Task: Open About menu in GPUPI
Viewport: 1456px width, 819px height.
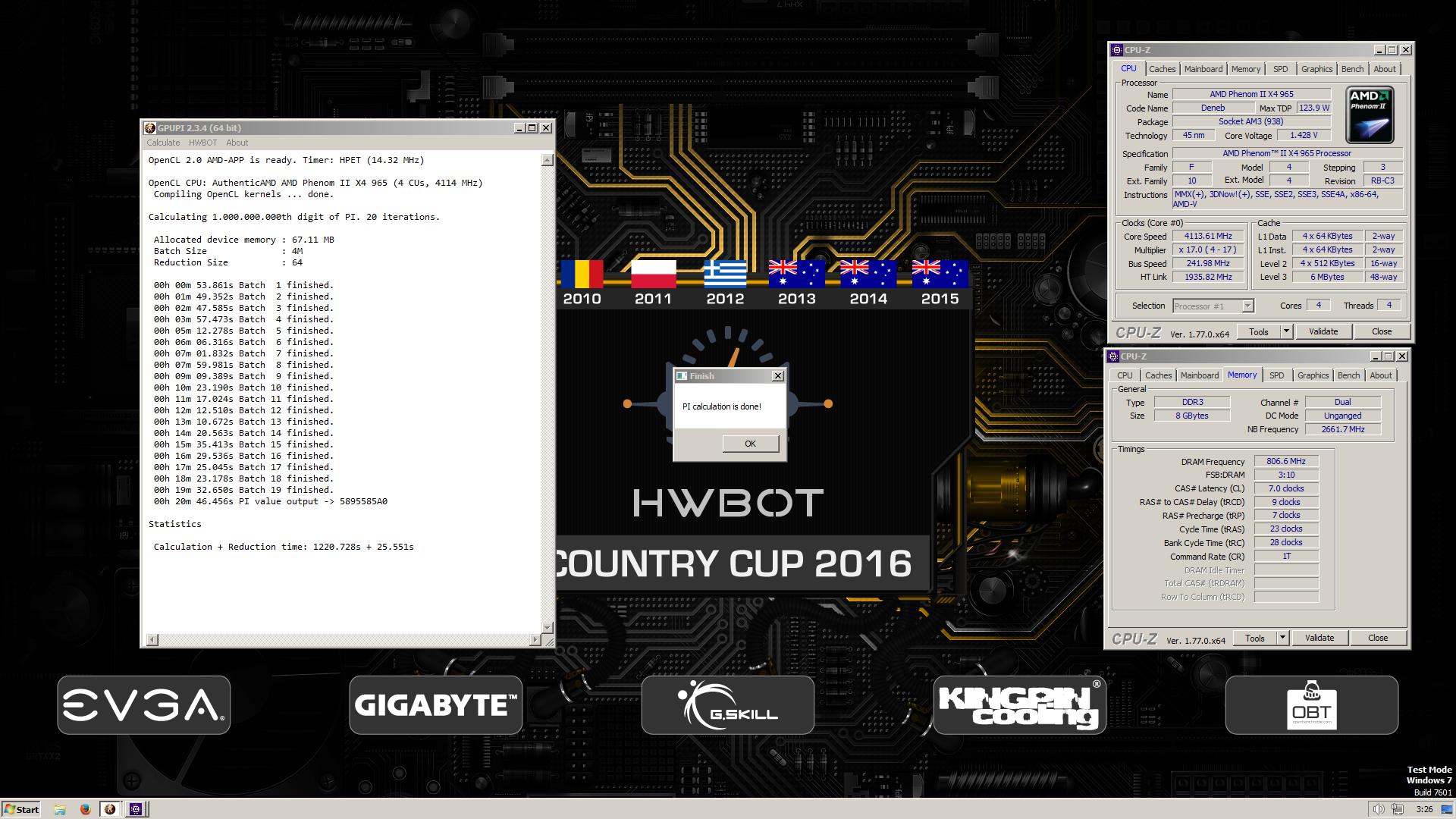Action: [x=237, y=143]
